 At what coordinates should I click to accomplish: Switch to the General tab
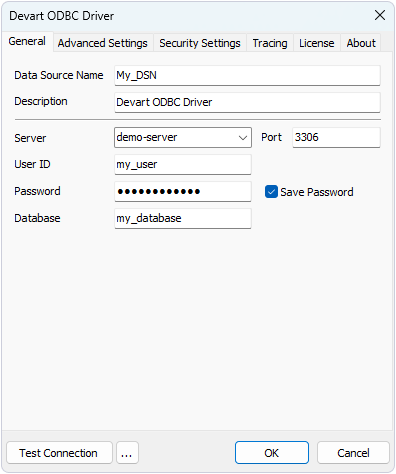click(27, 41)
